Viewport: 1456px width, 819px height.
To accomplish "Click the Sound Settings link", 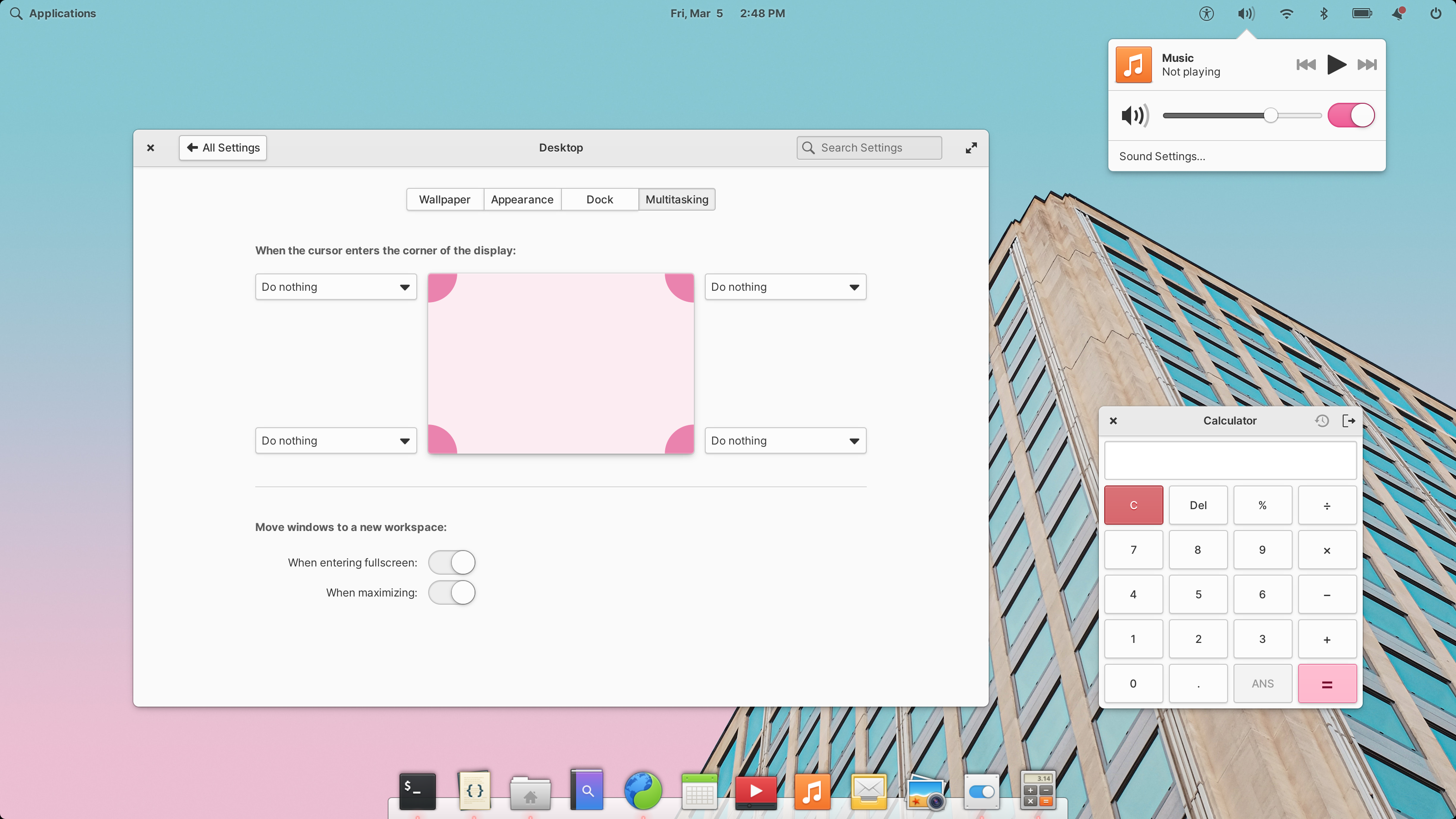I will coord(1162,156).
